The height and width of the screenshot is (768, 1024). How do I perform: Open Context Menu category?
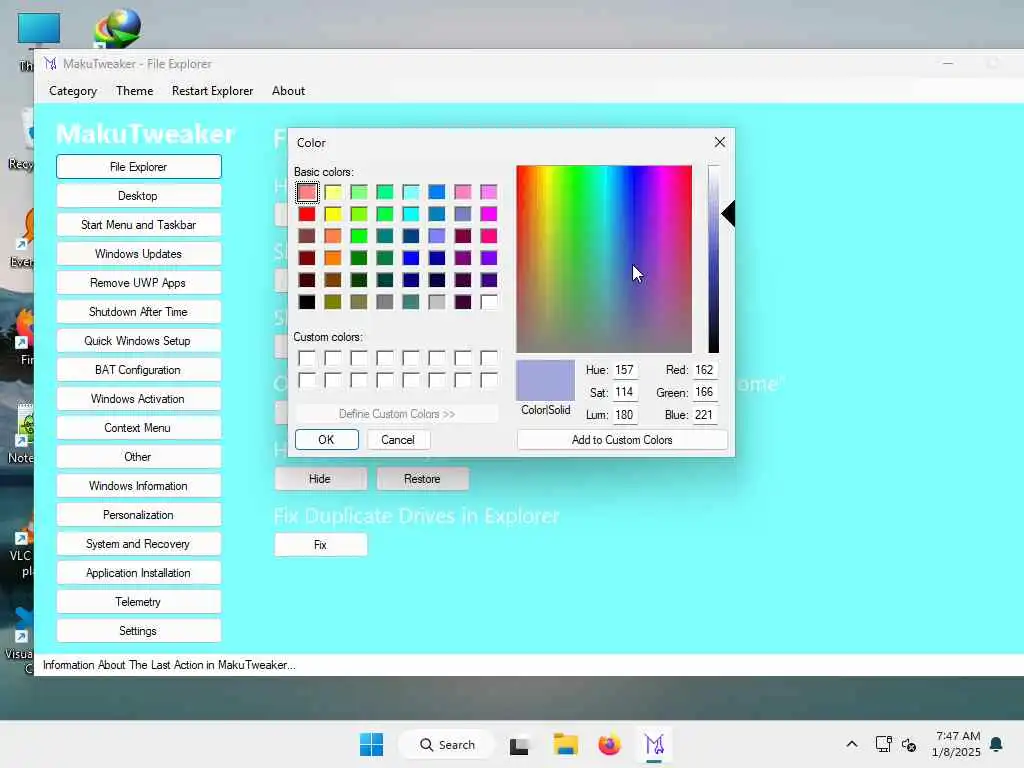(x=138, y=428)
